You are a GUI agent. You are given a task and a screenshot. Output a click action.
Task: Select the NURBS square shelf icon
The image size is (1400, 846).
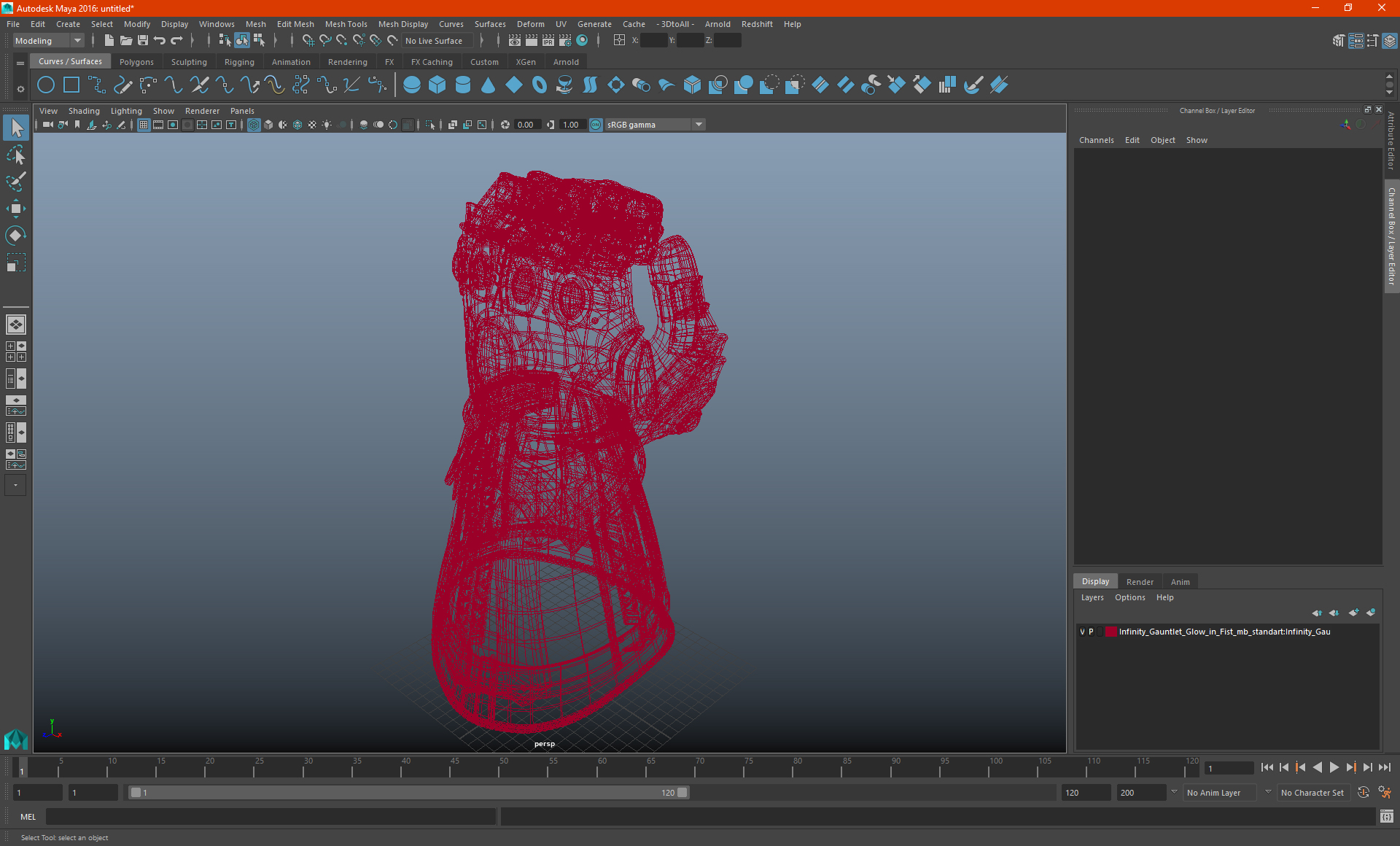(x=71, y=85)
